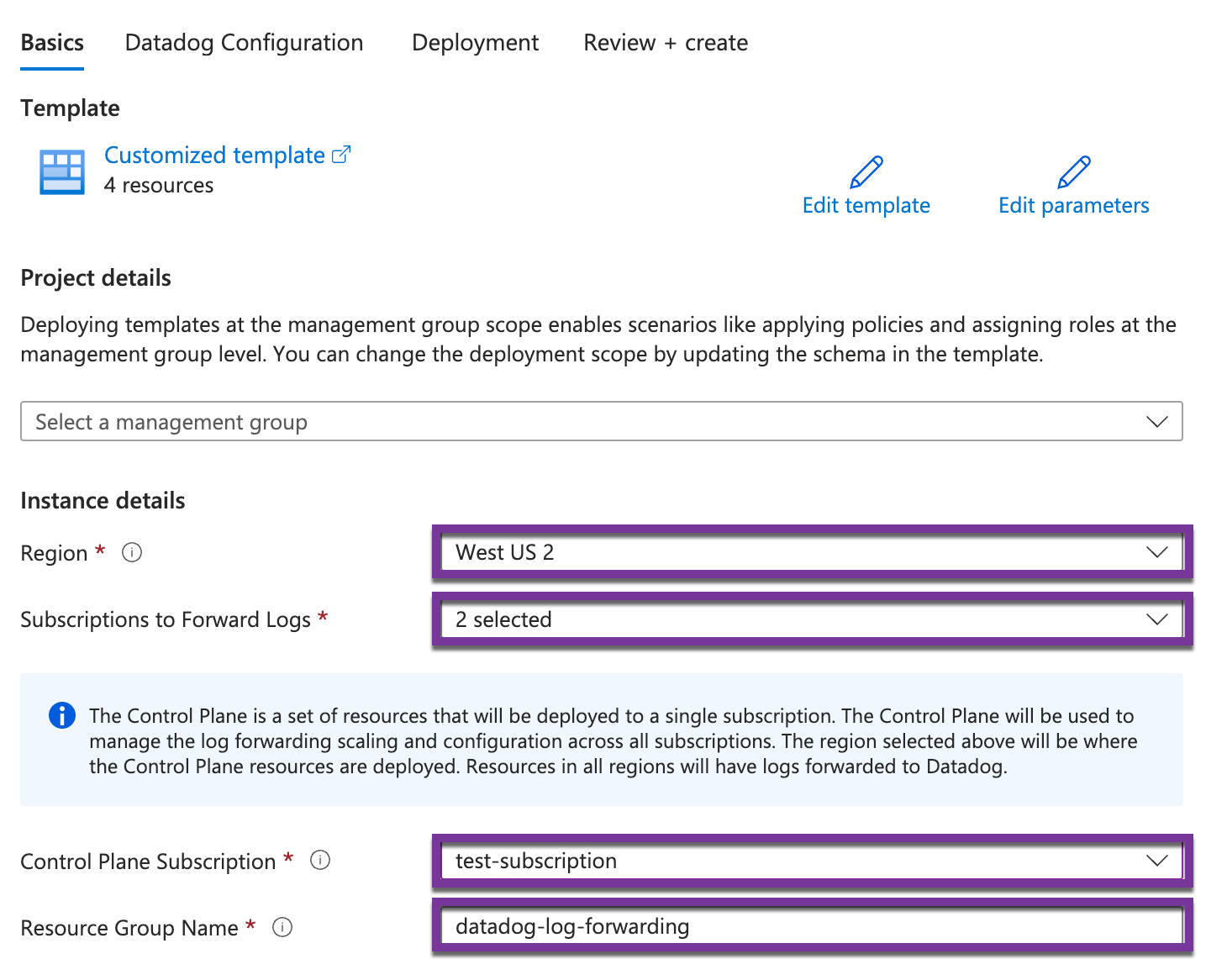Image resolution: width=1227 pixels, height=980 pixels.
Task: Open the Customized template link
Action: [214, 155]
